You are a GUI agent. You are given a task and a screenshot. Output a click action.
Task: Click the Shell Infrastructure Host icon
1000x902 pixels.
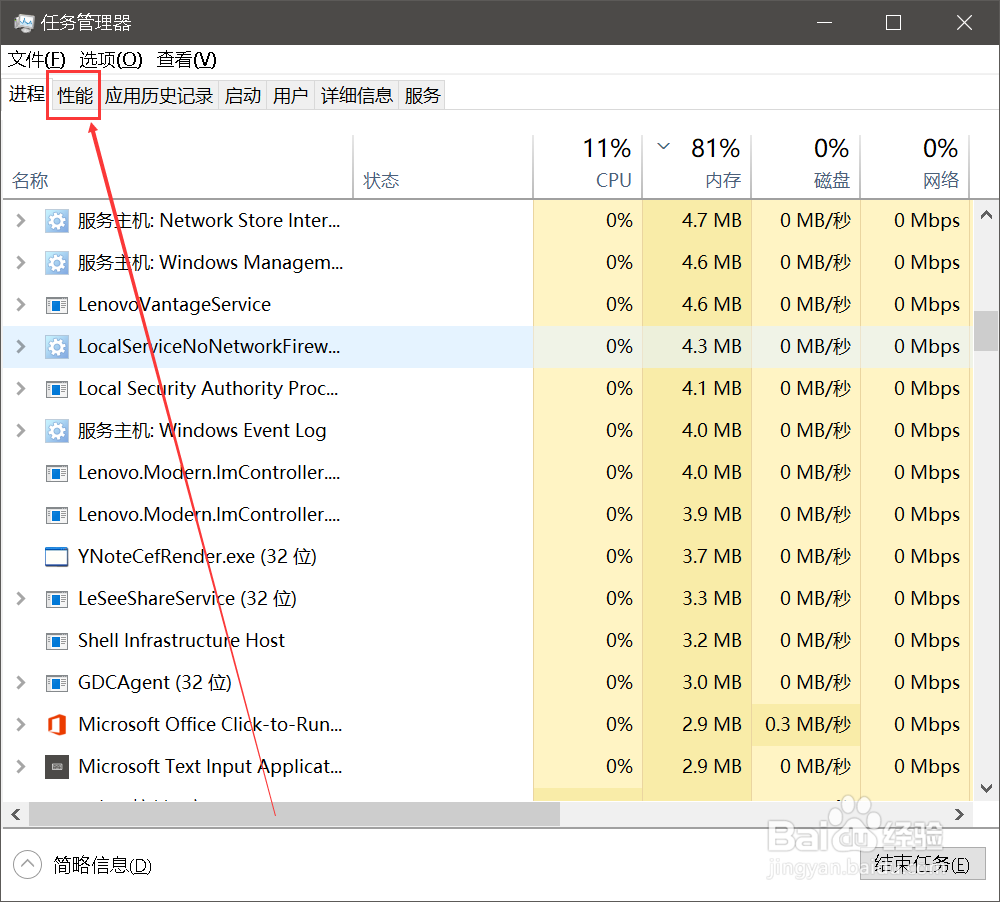(57, 641)
